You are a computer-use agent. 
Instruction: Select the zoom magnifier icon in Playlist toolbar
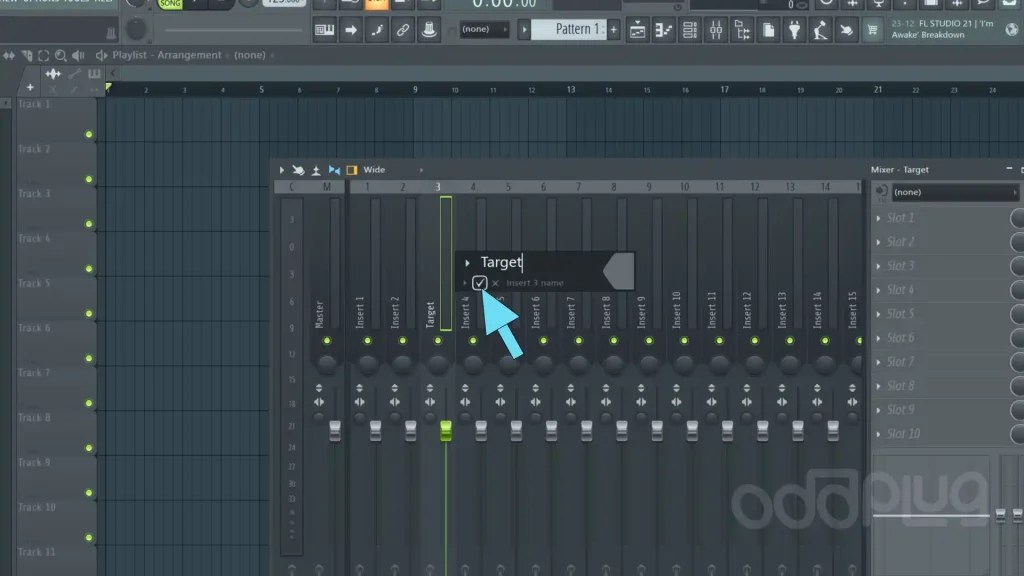tap(62, 55)
